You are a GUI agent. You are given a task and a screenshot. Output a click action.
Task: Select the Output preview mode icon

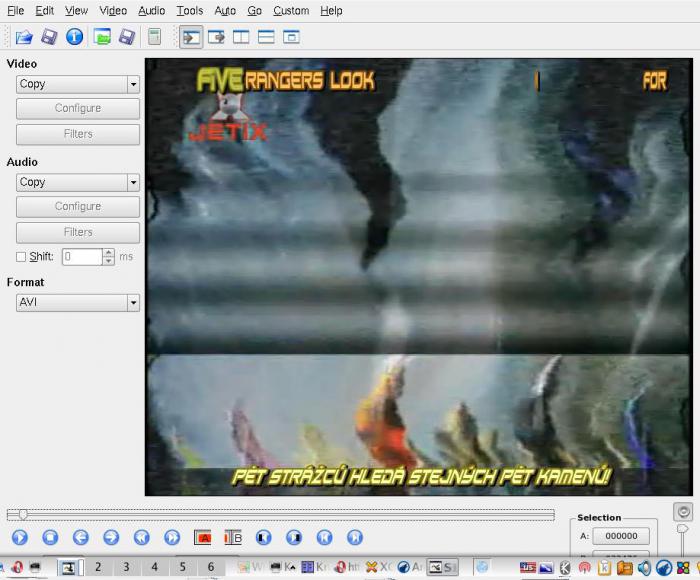(x=217, y=37)
